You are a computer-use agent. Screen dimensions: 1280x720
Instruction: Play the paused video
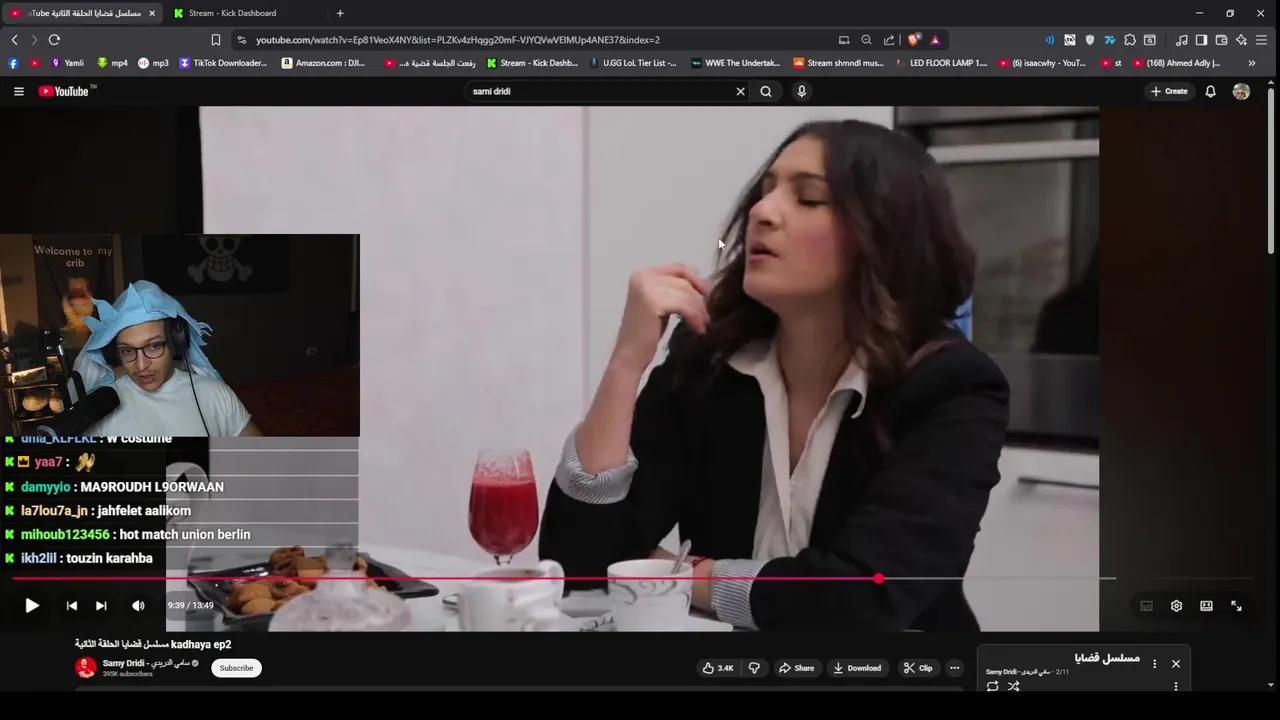pyautogui.click(x=31, y=605)
